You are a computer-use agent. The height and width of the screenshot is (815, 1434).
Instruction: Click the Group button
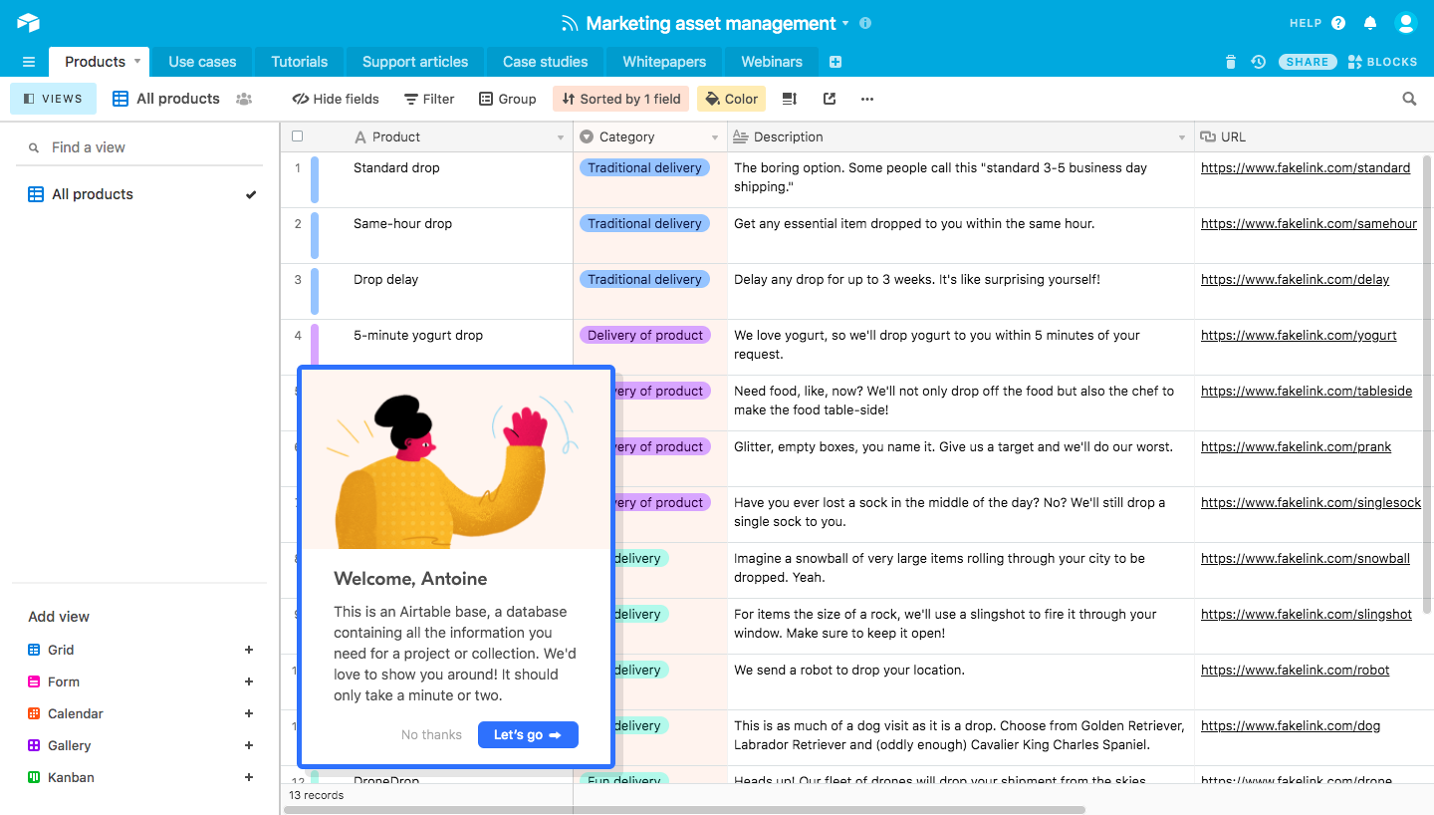pyautogui.click(x=508, y=99)
